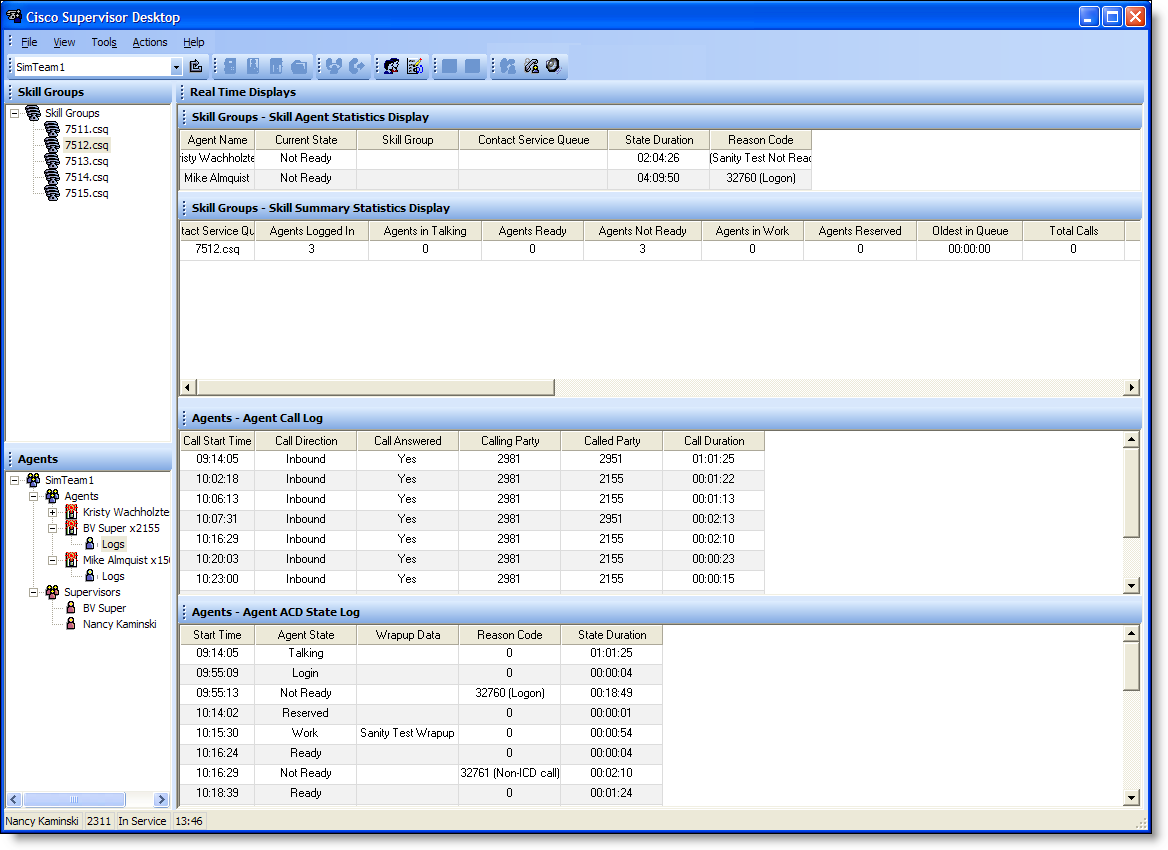
Task: Sort by Agent Name column header
Action: pyautogui.click(x=217, y=139)
